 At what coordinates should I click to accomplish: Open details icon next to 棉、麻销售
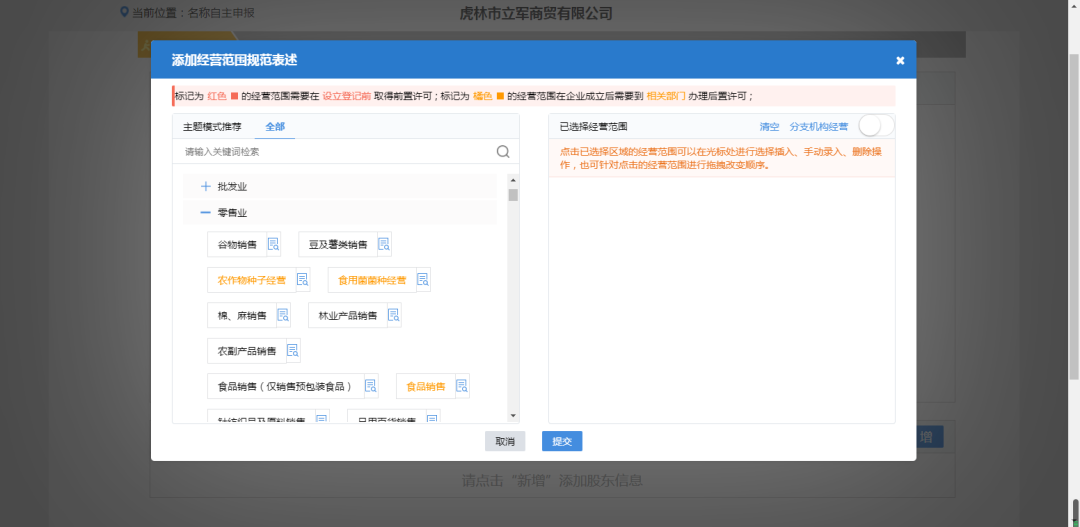(x=283, y=315)
